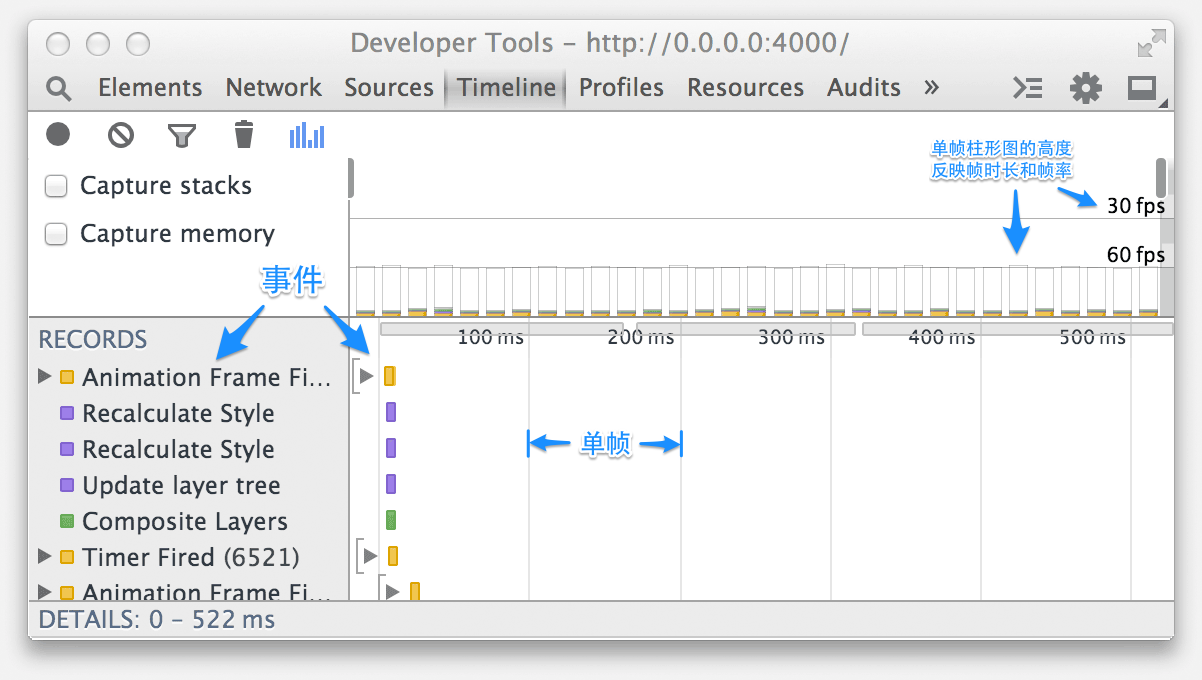Click the trash garbage collect icon
This screenshot has width=1202, height=680.
click(x=244, y=134)
